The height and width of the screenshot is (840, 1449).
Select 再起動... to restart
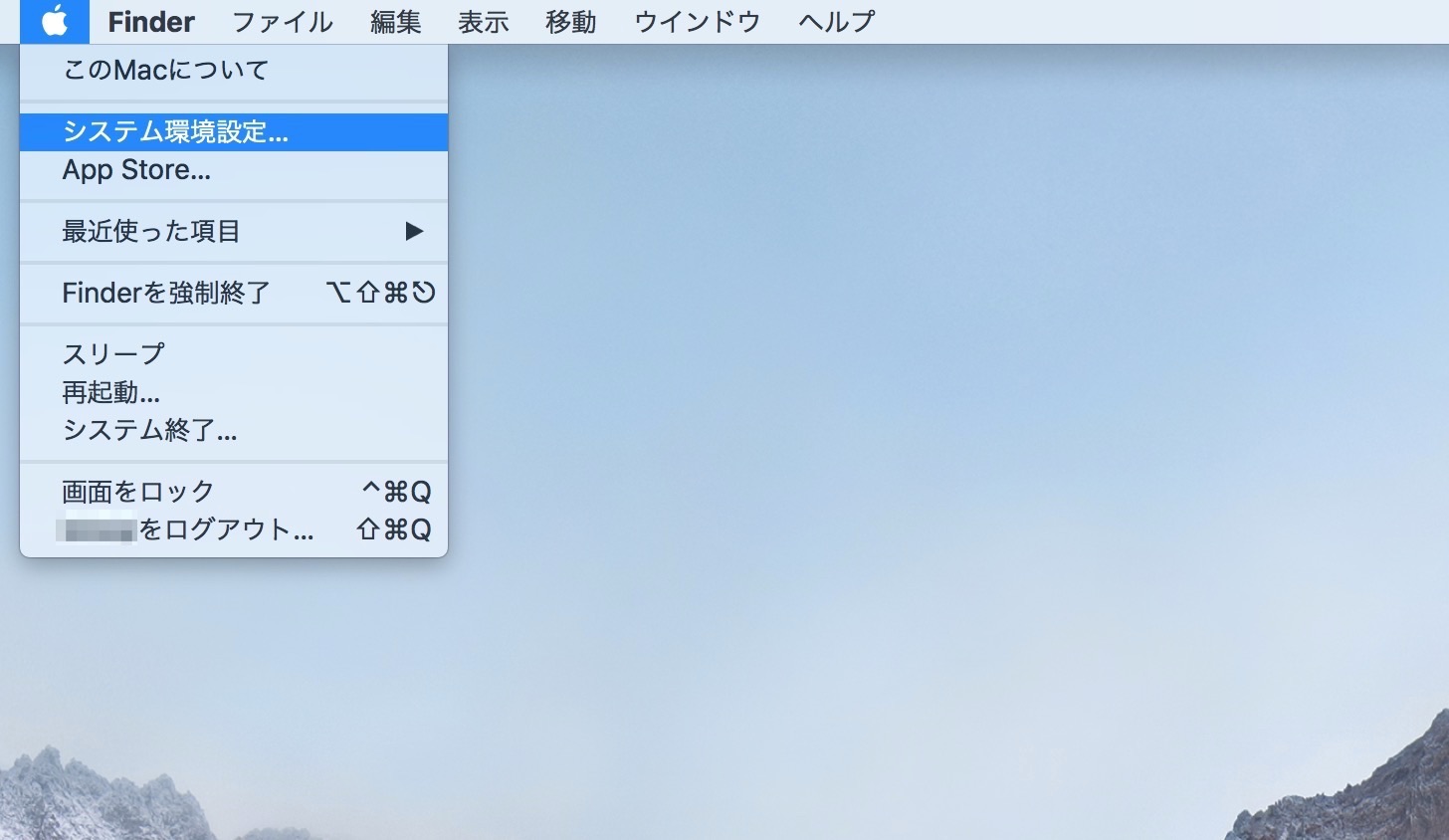pyautogui.click(x=234, y=392)
